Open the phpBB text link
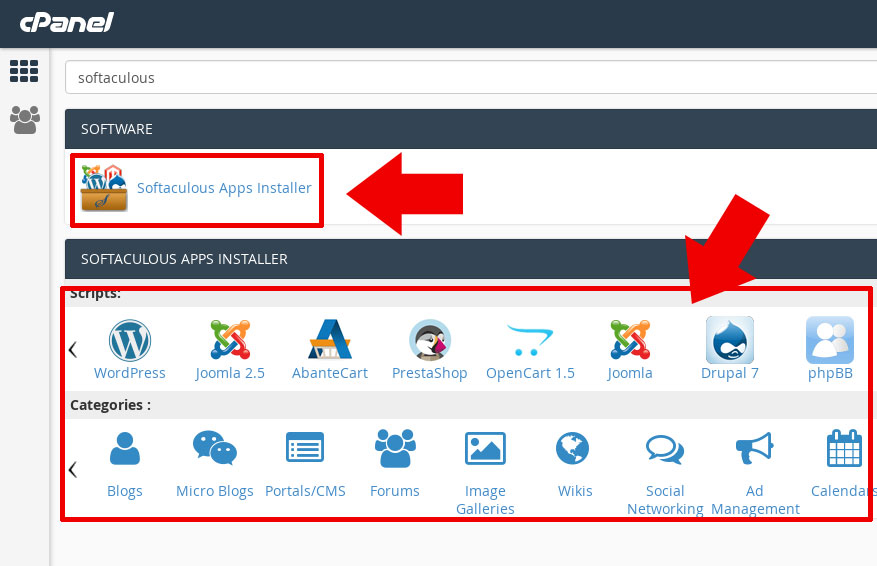 [830, 373]
